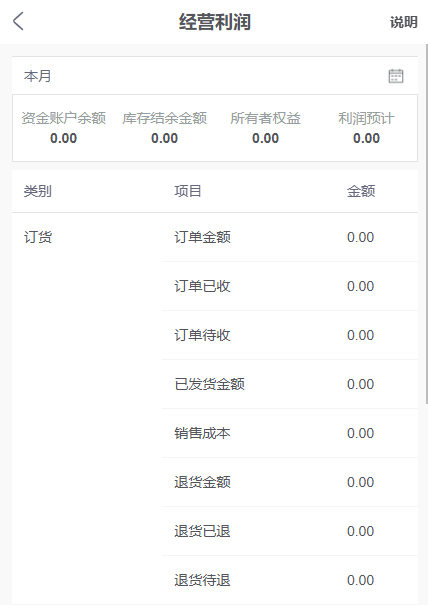Image resolution: width=428 pixels, height=605 pixels.
Task: Click the 项目 column header
Action: (x=188, y=191)
